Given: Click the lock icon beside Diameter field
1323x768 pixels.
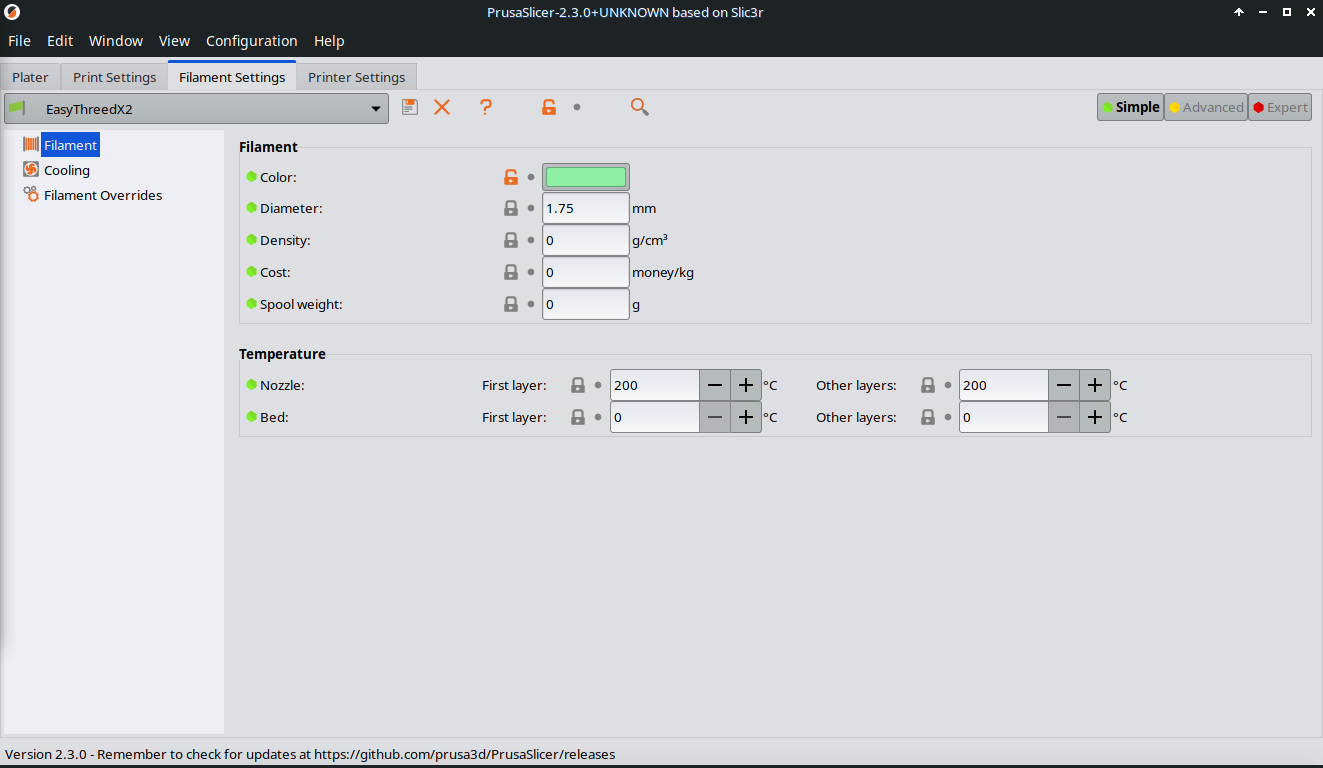Looking at the screenshot, I should tap(511, 209).
